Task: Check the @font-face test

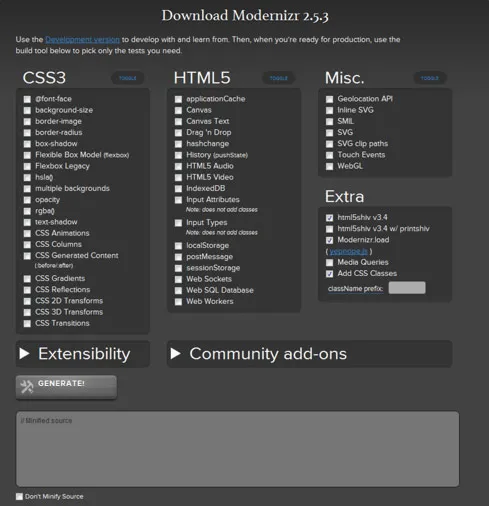Action: click(27, 99)
